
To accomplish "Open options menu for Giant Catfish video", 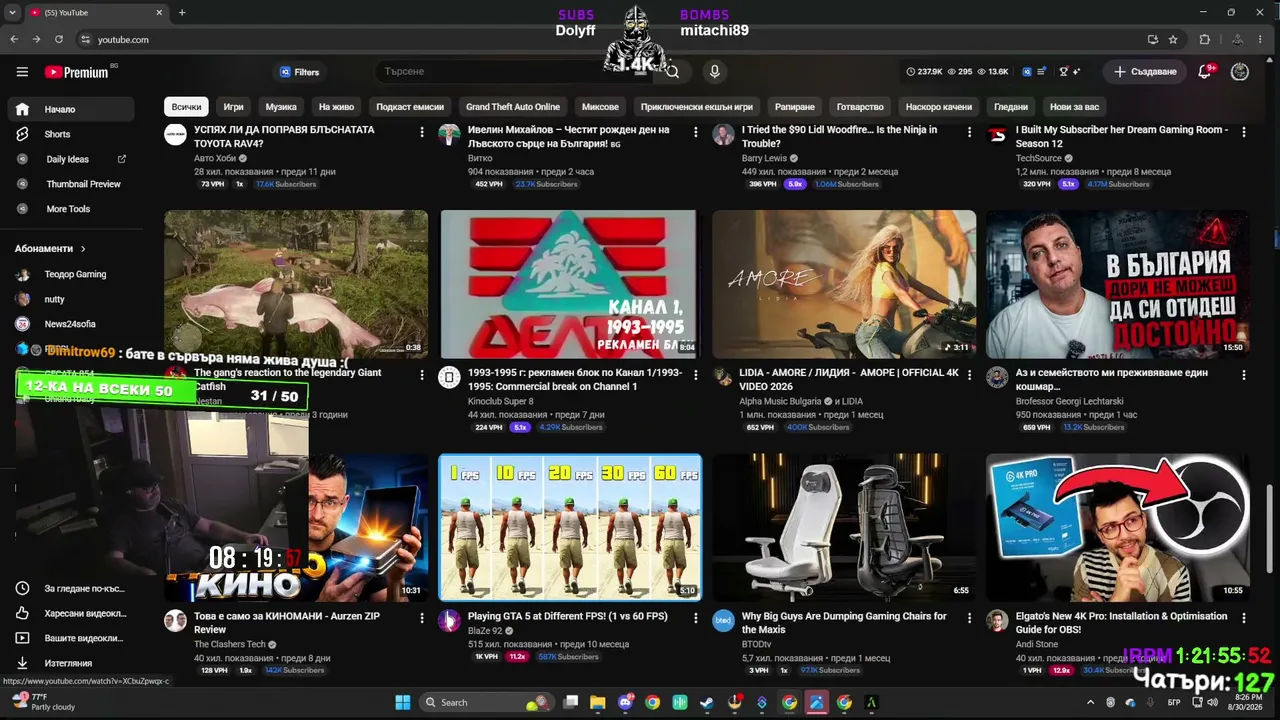I will (x=422, y=375).
